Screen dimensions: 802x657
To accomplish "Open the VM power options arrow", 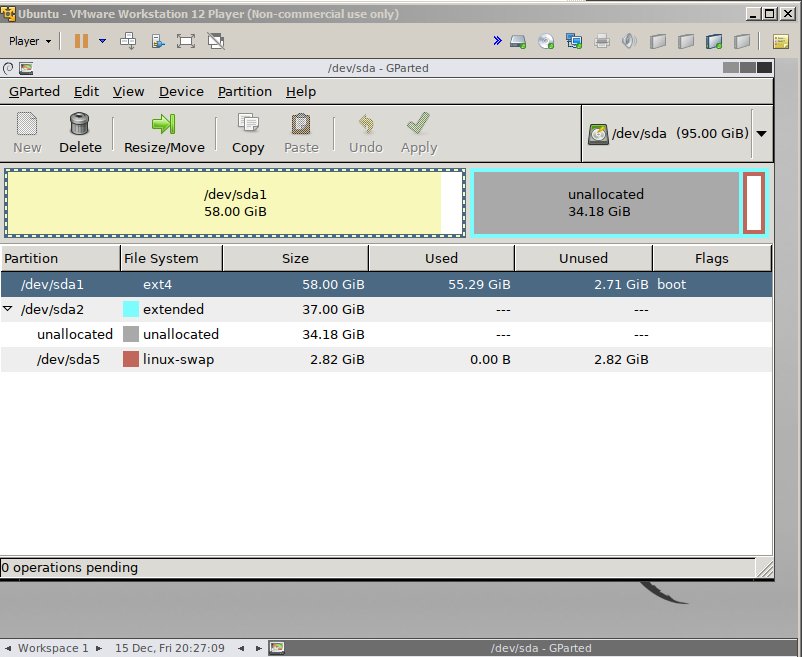I will [x=102, y=41].
